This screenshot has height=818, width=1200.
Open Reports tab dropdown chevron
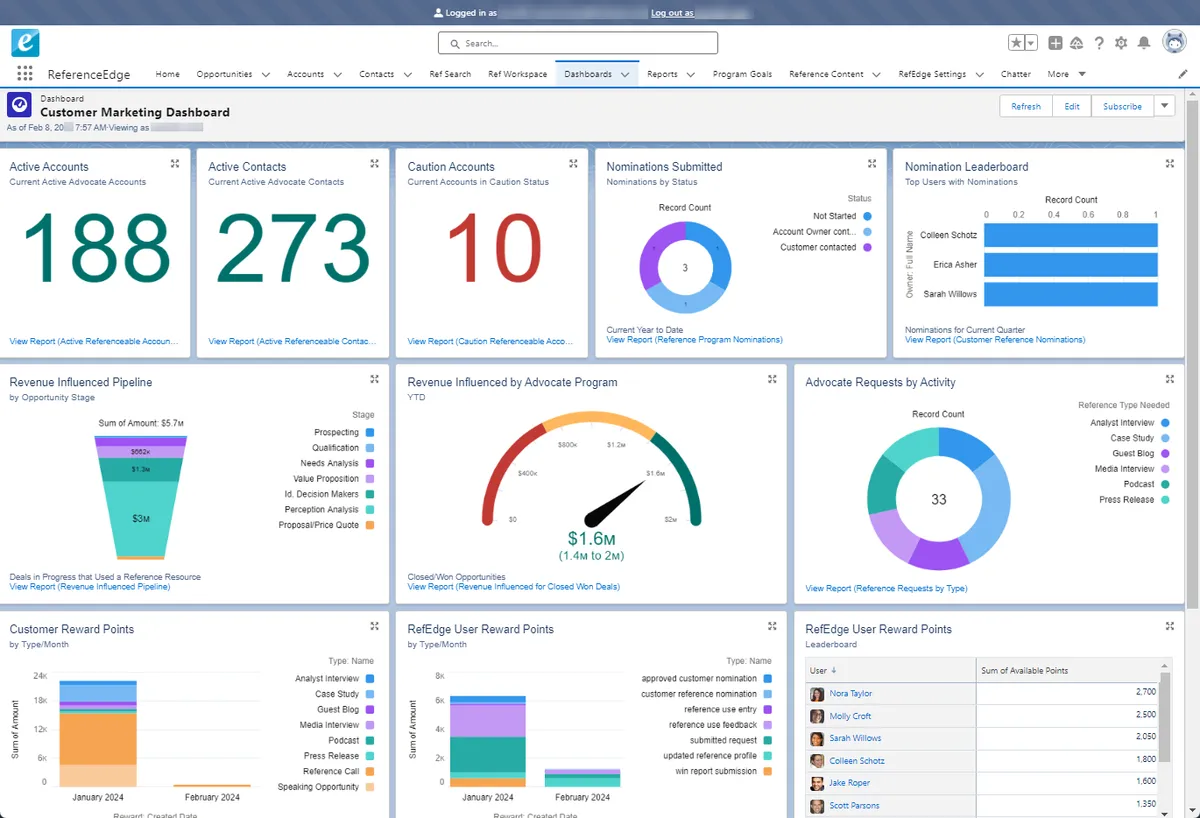[x=691, y=74]
